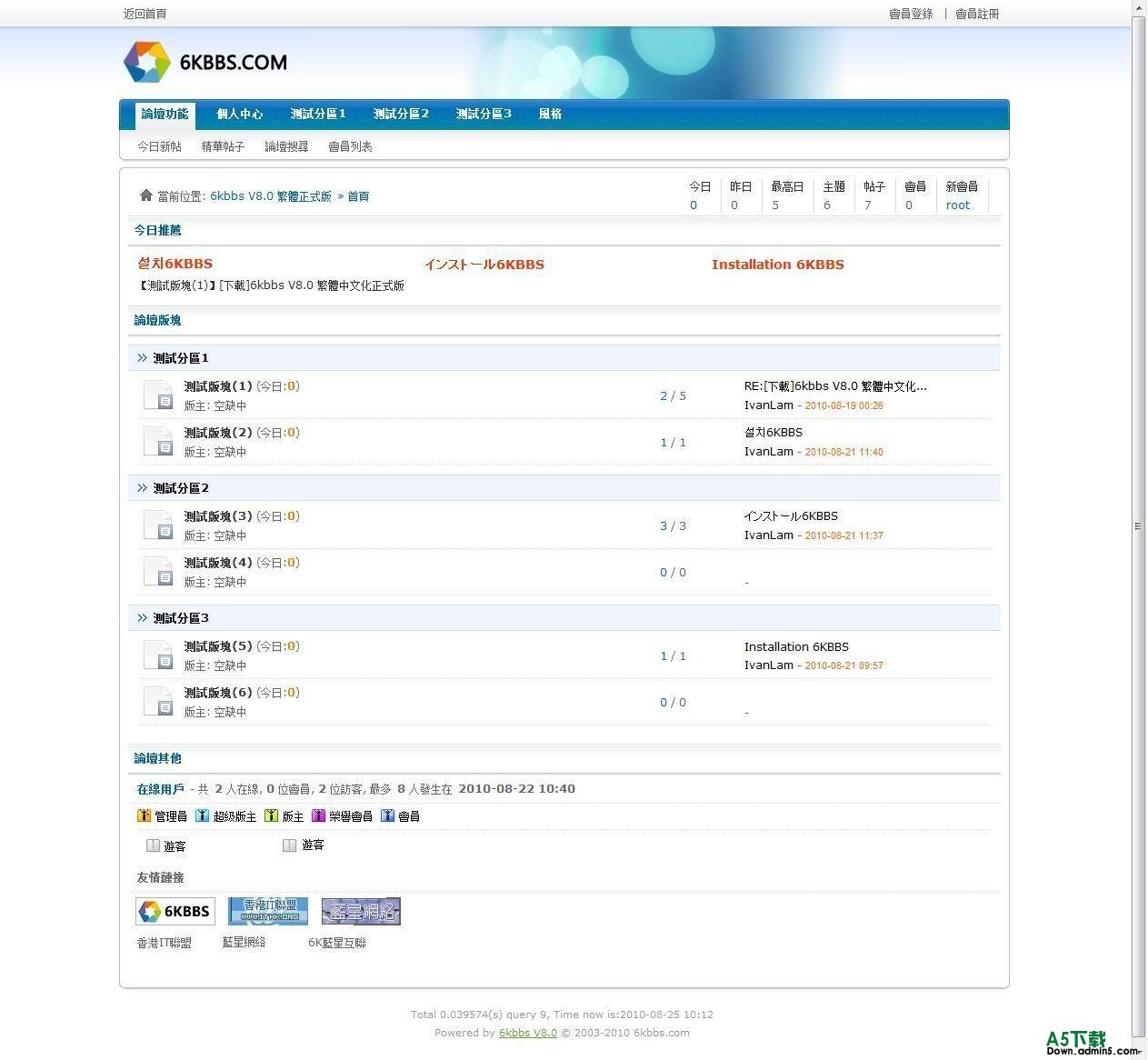The width and height of the screenshot is (1148, 1060).
Task: Open the 6kbbs V8.0 footer link
Action: pos(528,1033)
